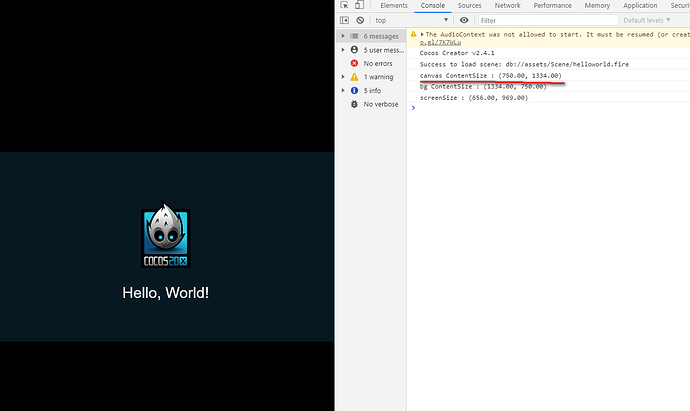Open the Default levels dropdown

[646, 20]
